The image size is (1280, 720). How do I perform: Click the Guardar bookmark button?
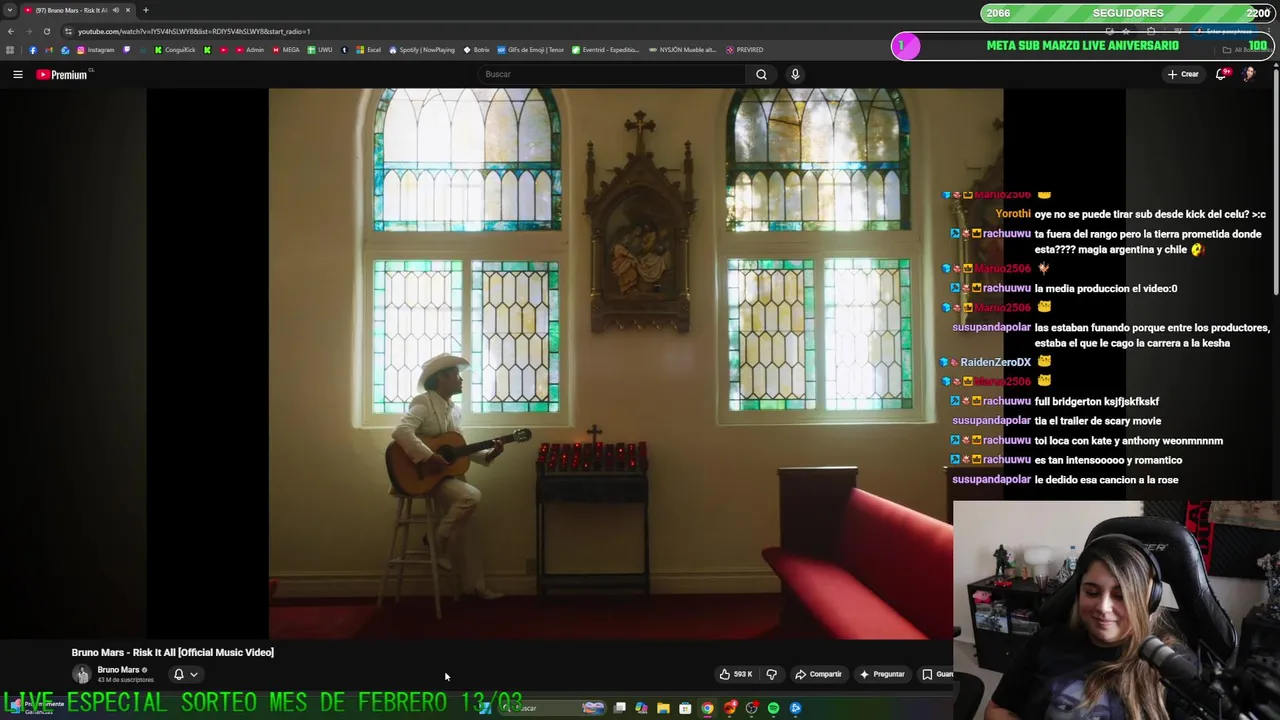point(937,674)
